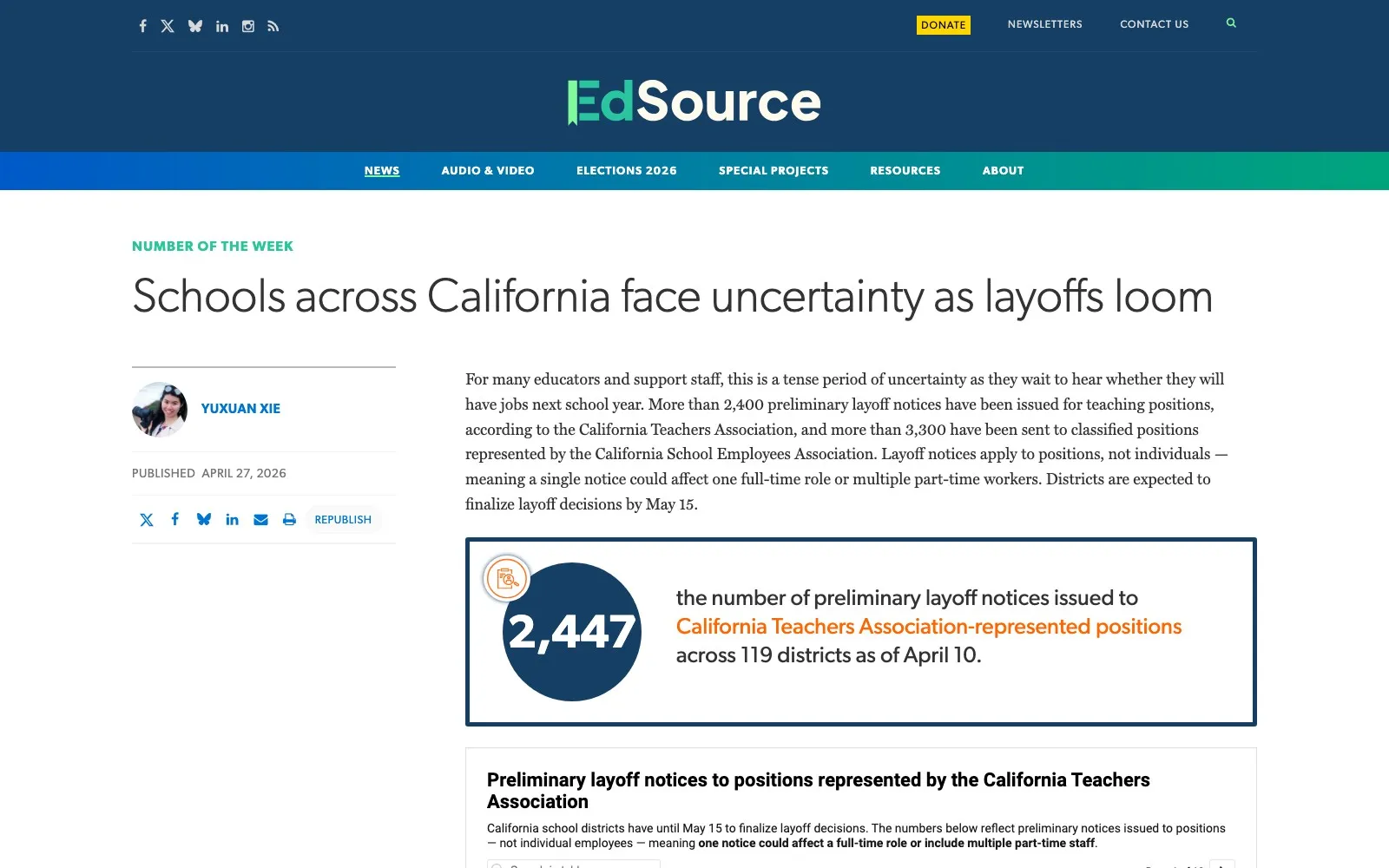Viewport: 1389px width, 868px height.
Task: Open the Audio & Video menu item
Action: click(x=488, y=171)
